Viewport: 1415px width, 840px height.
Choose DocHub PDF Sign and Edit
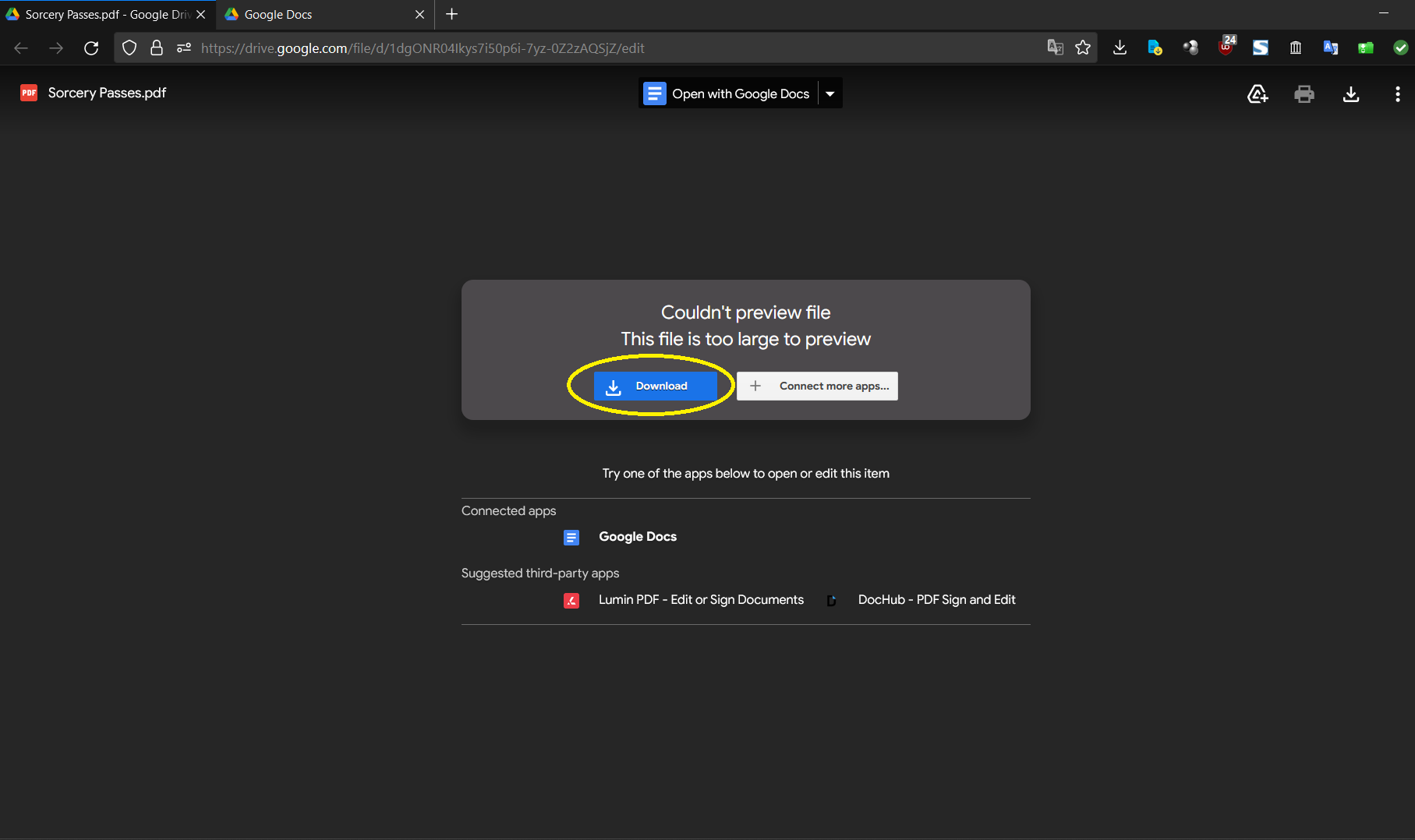(x=936, y=600)
